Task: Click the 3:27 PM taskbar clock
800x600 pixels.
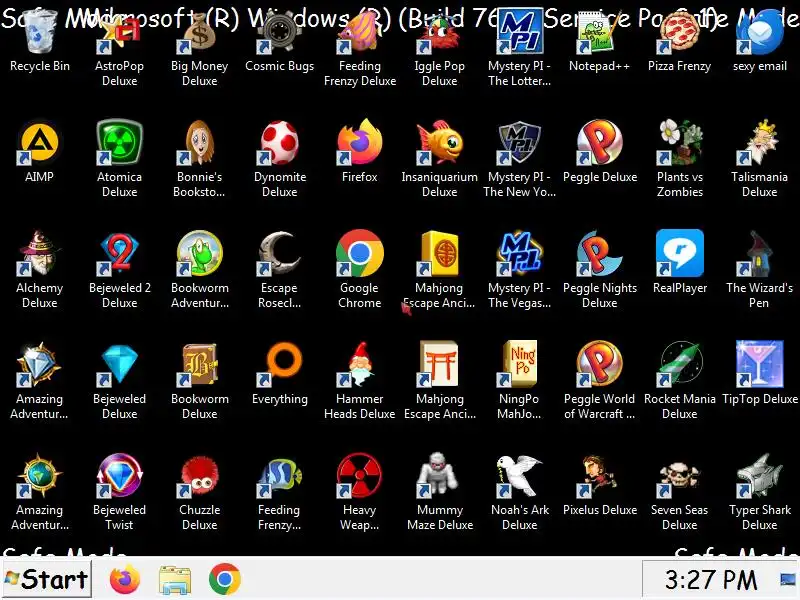Action: point(711,580)
